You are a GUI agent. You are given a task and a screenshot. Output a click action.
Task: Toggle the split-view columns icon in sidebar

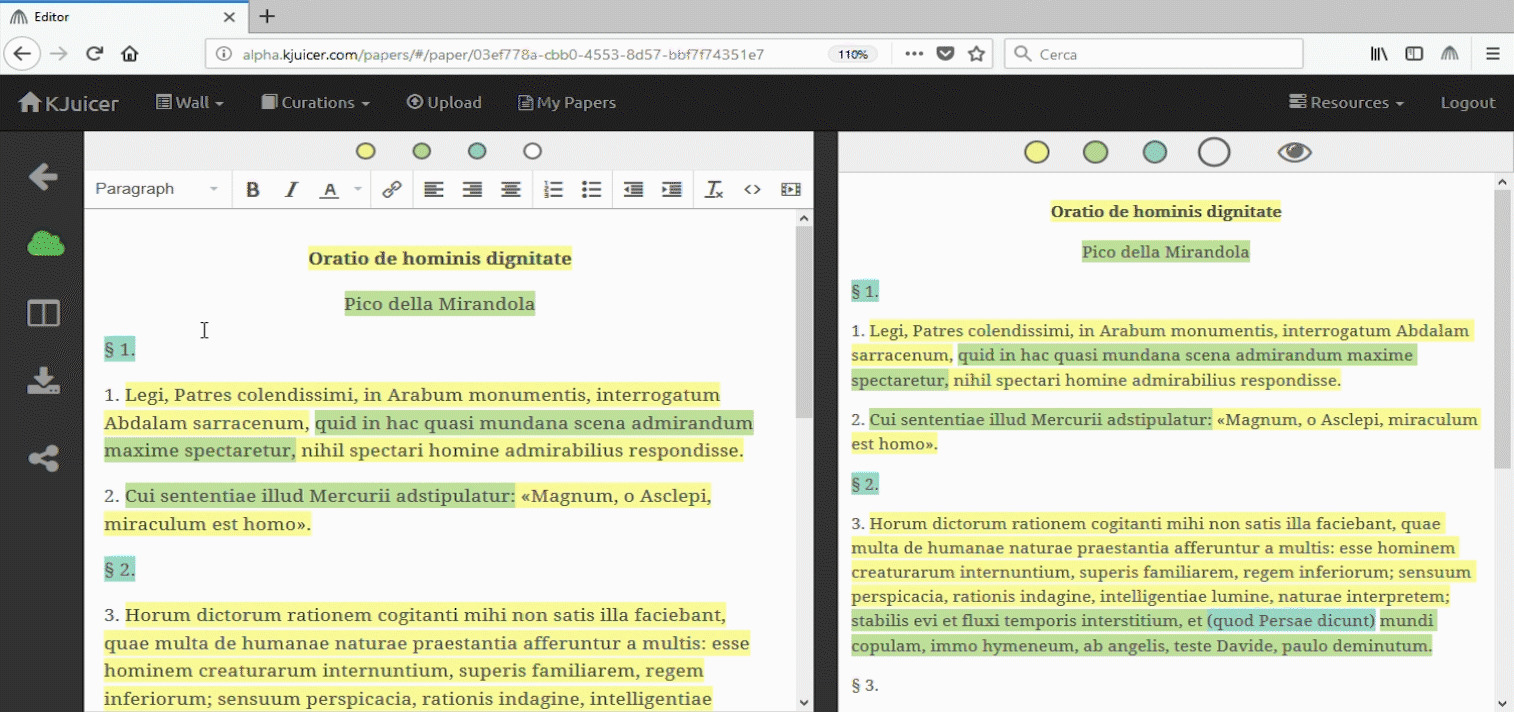coord(44,313)
